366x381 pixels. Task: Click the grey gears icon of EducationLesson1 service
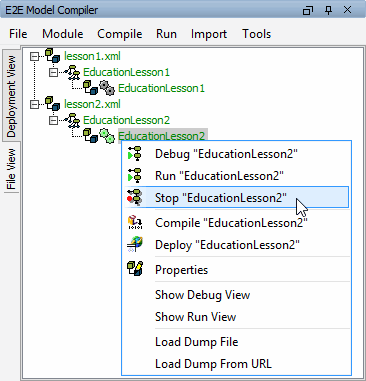point(107,88)
